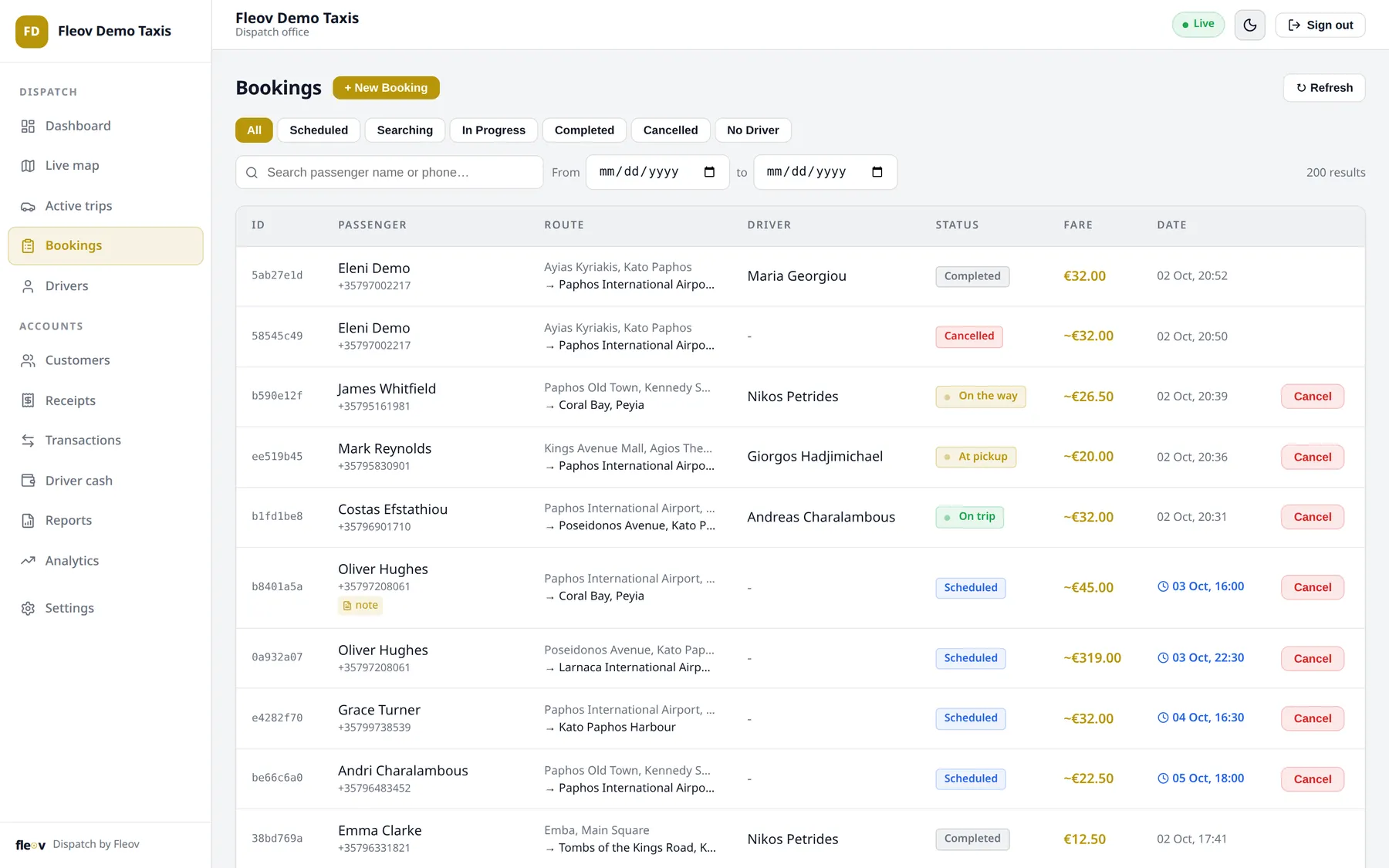Click the Receipts icon in sidebar
Screen dimensions: 1389x868
point(28,400)
